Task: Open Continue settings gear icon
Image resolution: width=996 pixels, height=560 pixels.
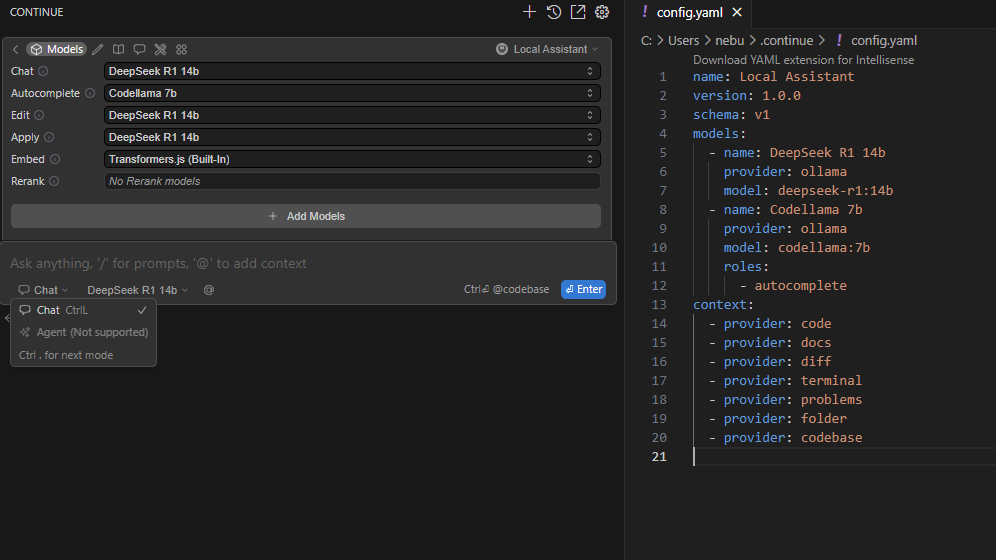Action: [x=602, y=12]
